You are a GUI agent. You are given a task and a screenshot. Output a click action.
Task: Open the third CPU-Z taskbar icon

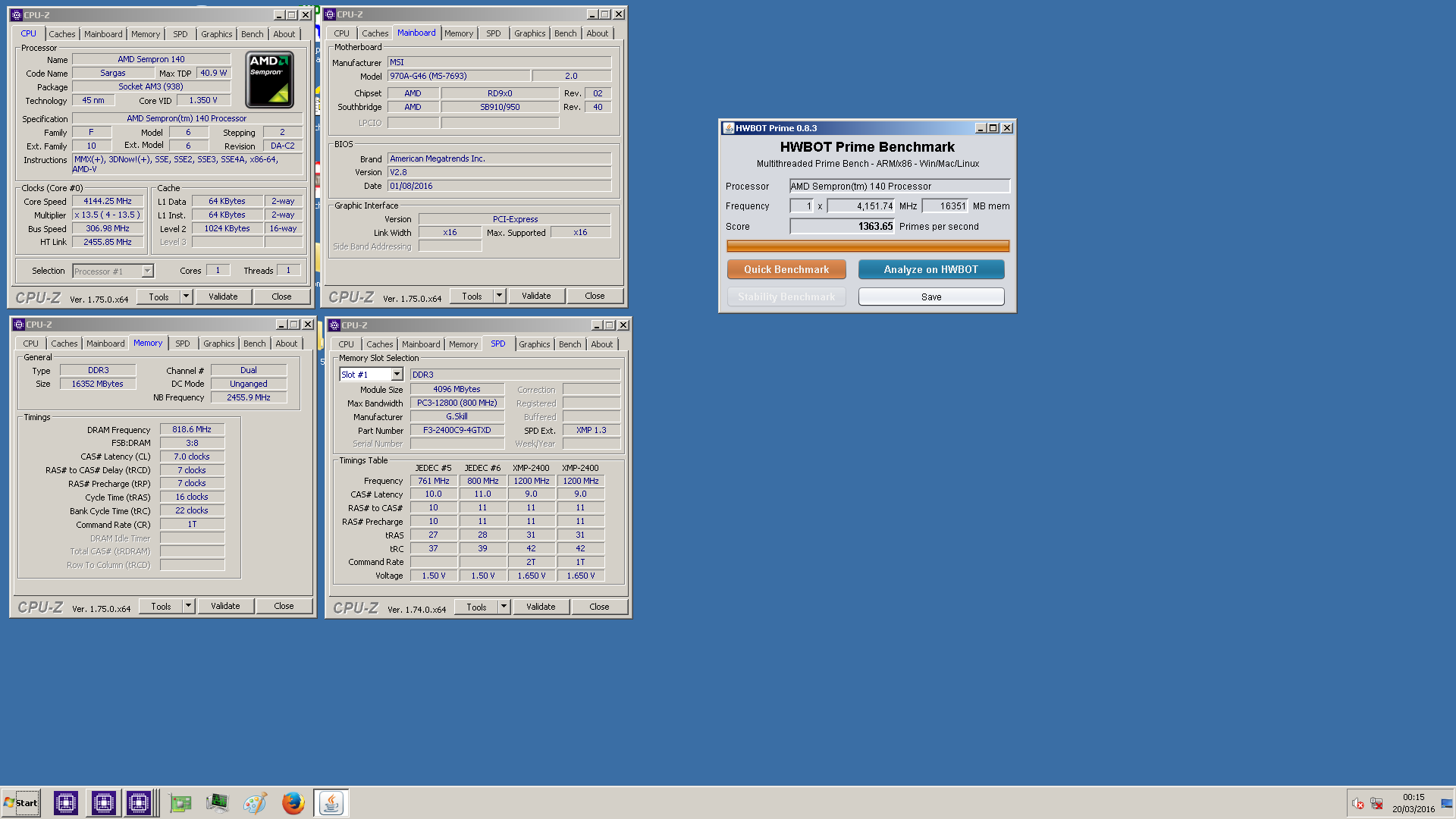(140, 802)
